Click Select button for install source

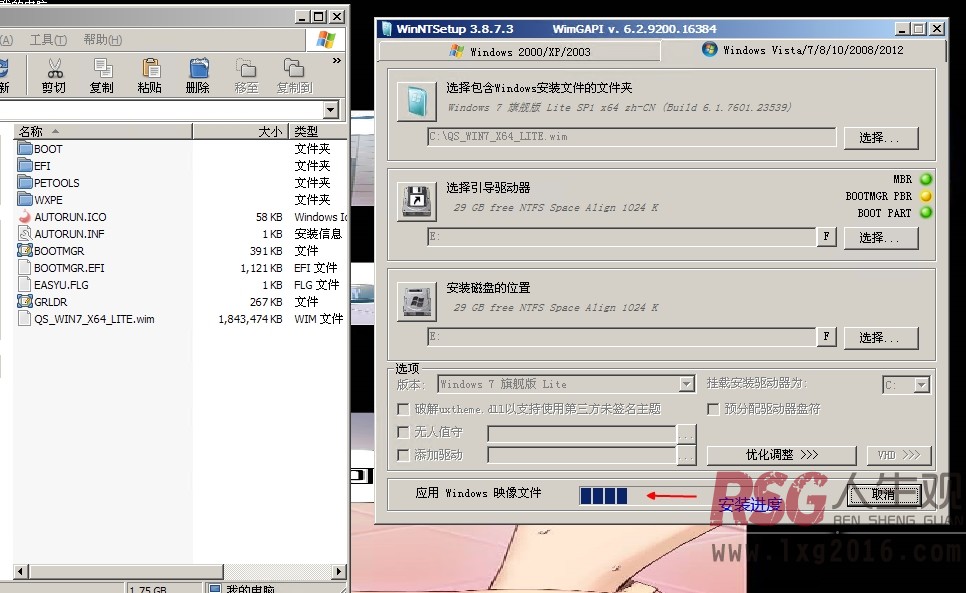(x=881, y=138)
